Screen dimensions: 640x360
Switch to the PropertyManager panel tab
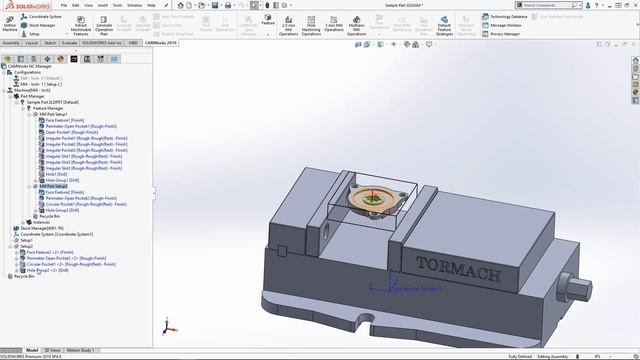21,59
